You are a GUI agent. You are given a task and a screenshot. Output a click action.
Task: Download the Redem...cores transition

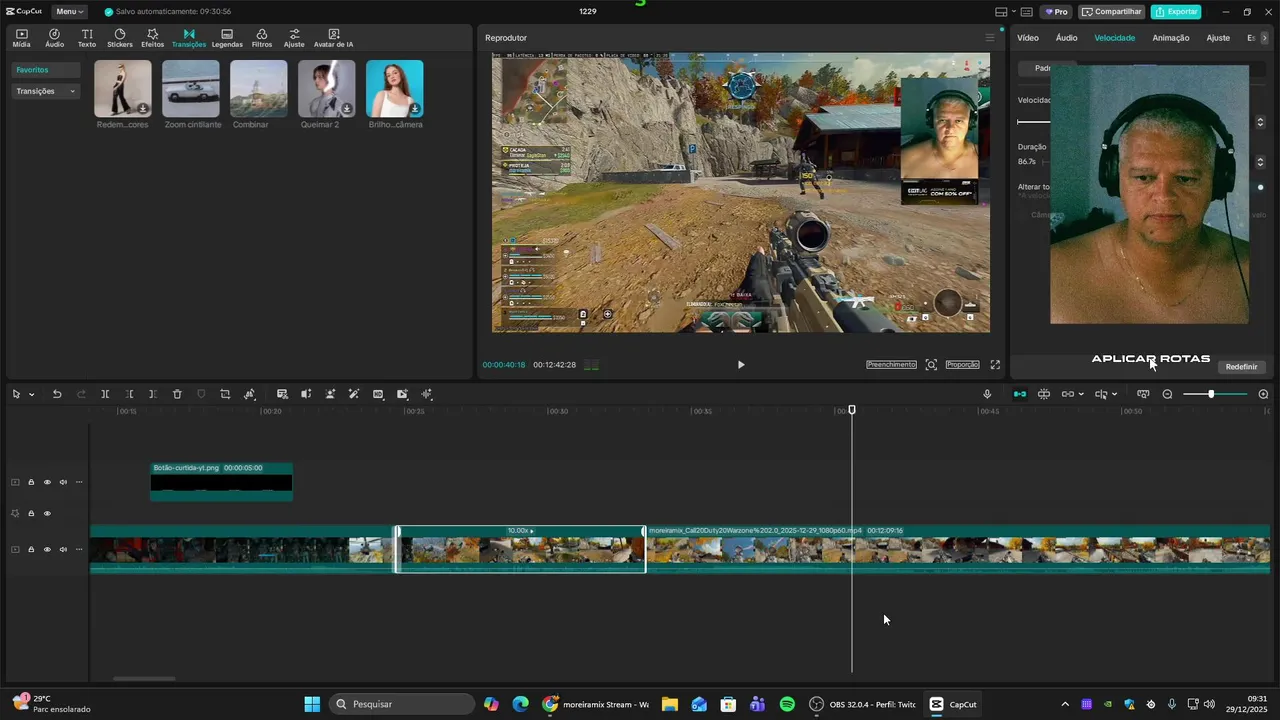(143, 108)
